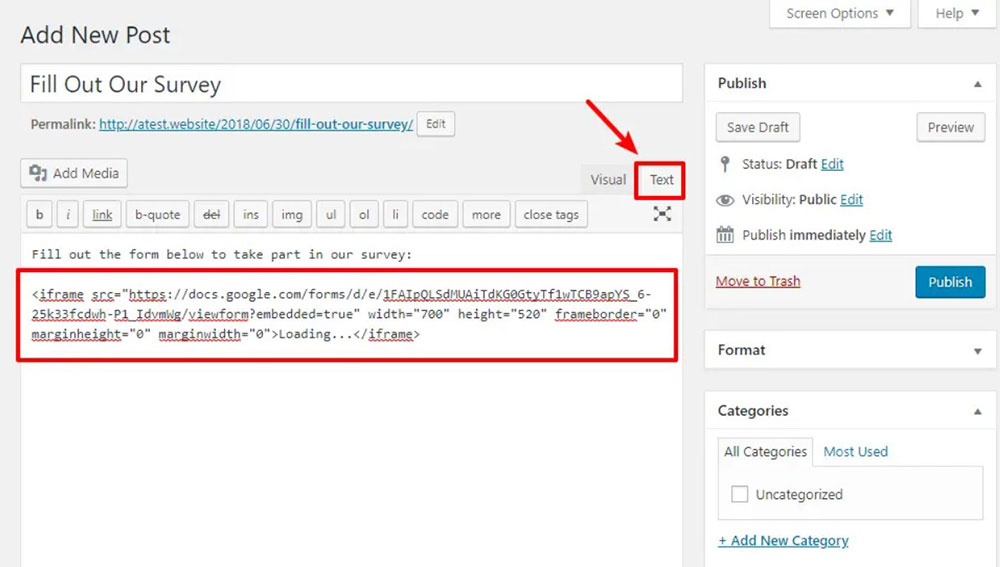This screenshot has height=567, width=1000.
Task: Click the bold 'b' quicktag button
Action: (39, 214)
